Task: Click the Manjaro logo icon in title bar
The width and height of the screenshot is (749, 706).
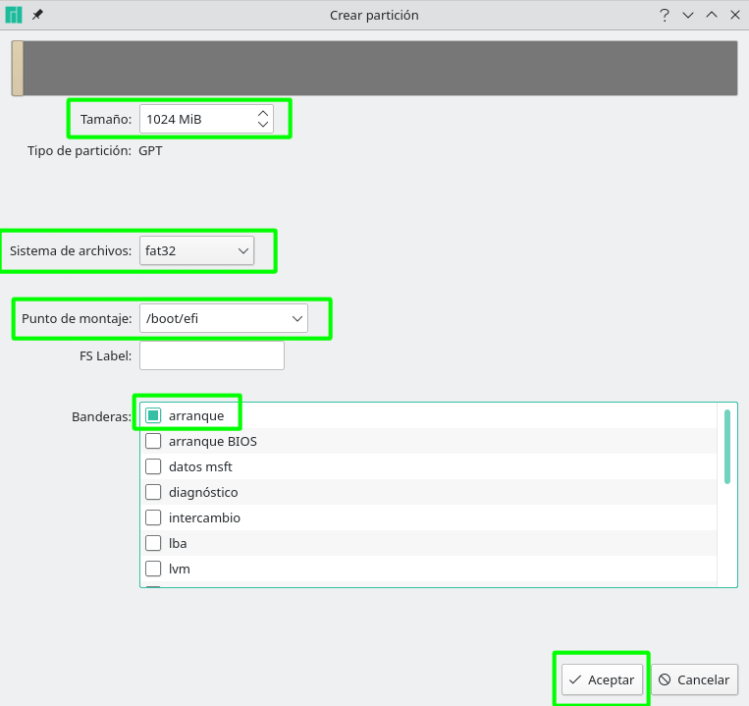Action: (x=14, y=15)
